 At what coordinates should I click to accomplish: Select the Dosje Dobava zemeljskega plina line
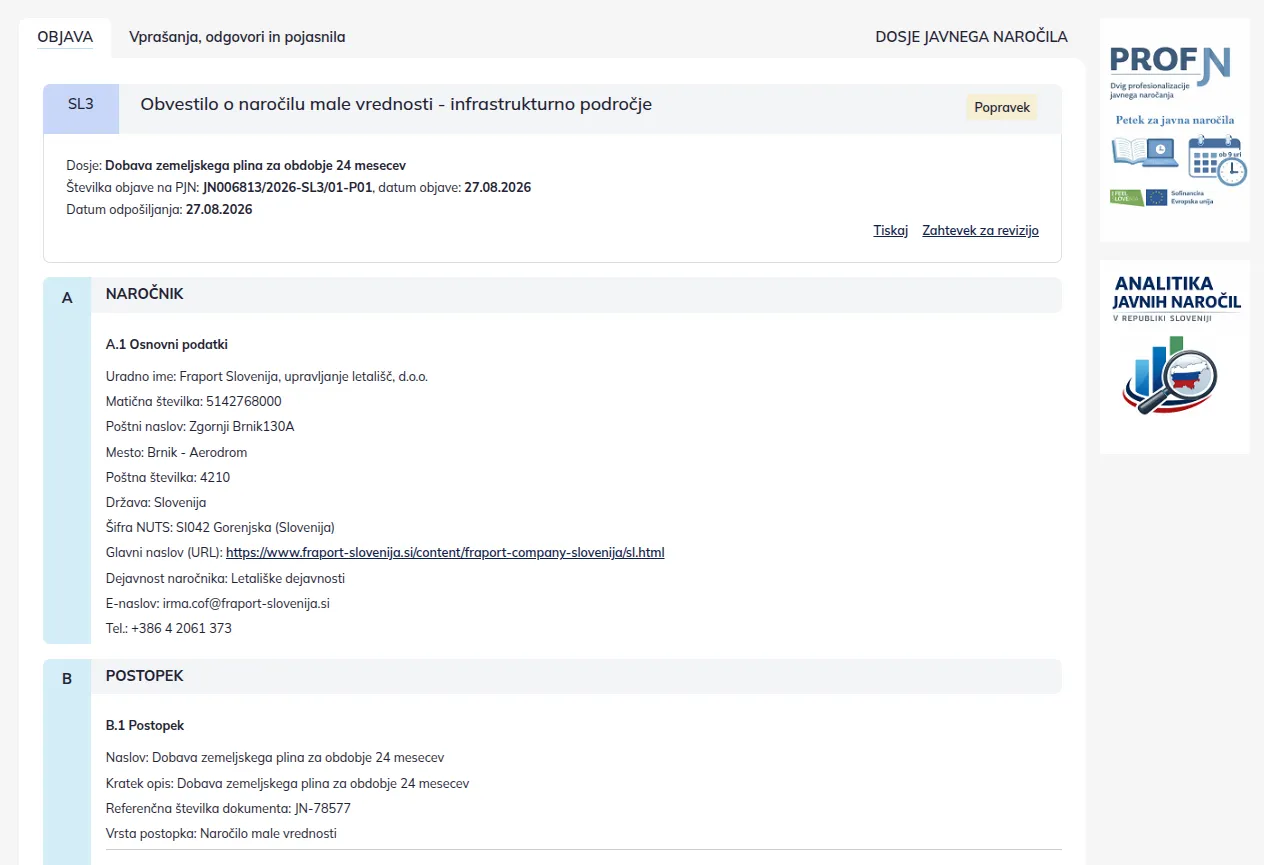236,165
